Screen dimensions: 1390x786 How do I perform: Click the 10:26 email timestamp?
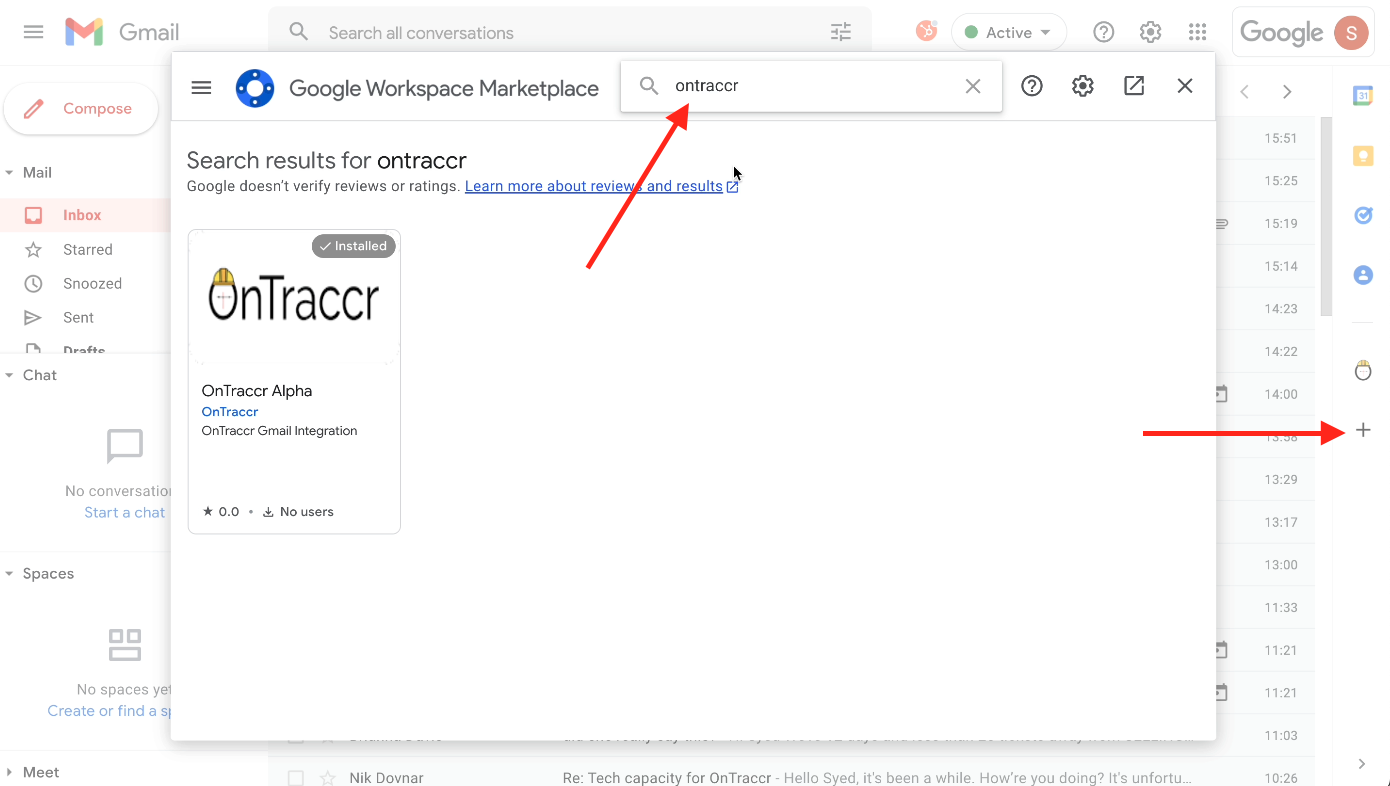coord(1281,778)
